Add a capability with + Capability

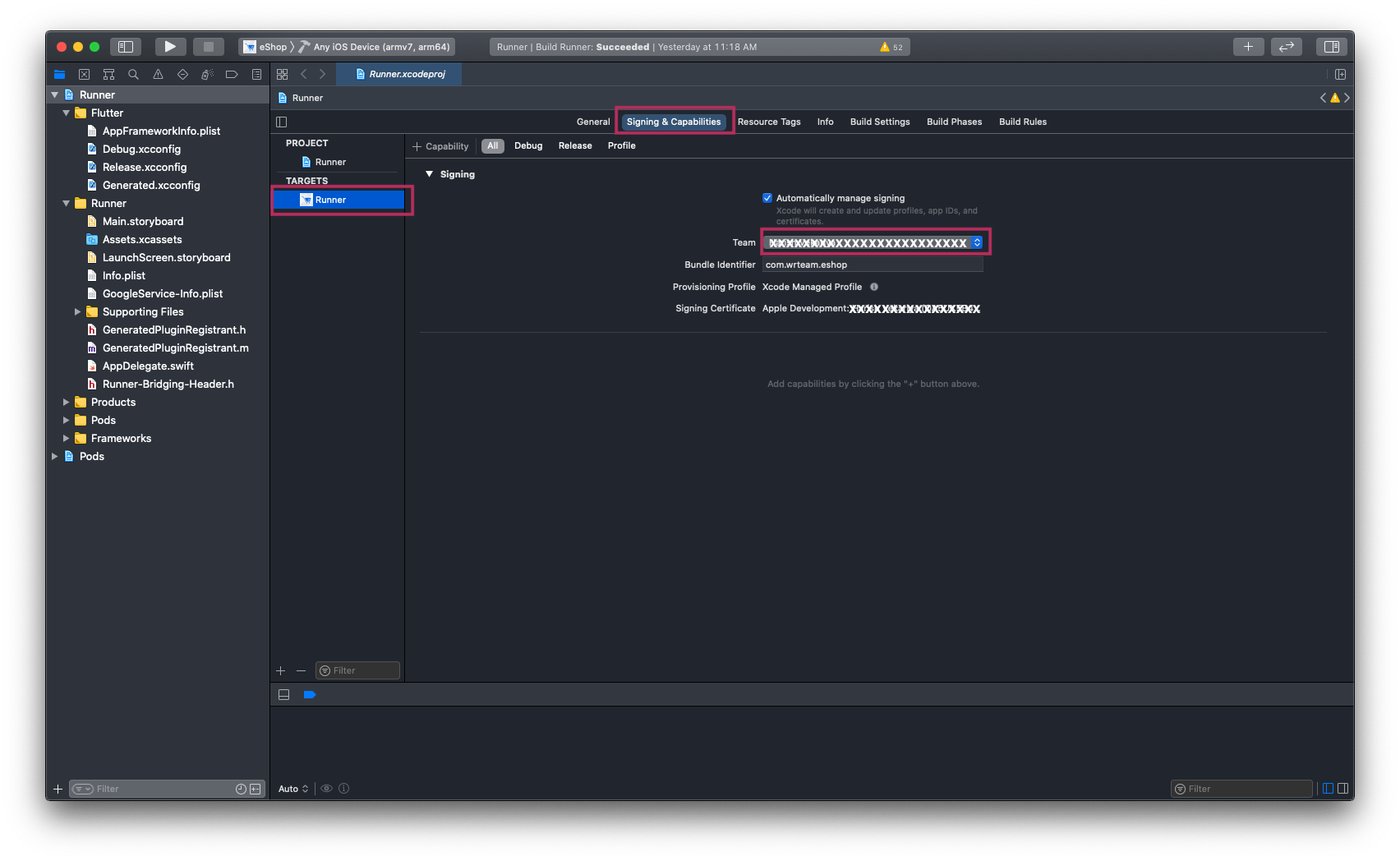click(x=440, y=146)
